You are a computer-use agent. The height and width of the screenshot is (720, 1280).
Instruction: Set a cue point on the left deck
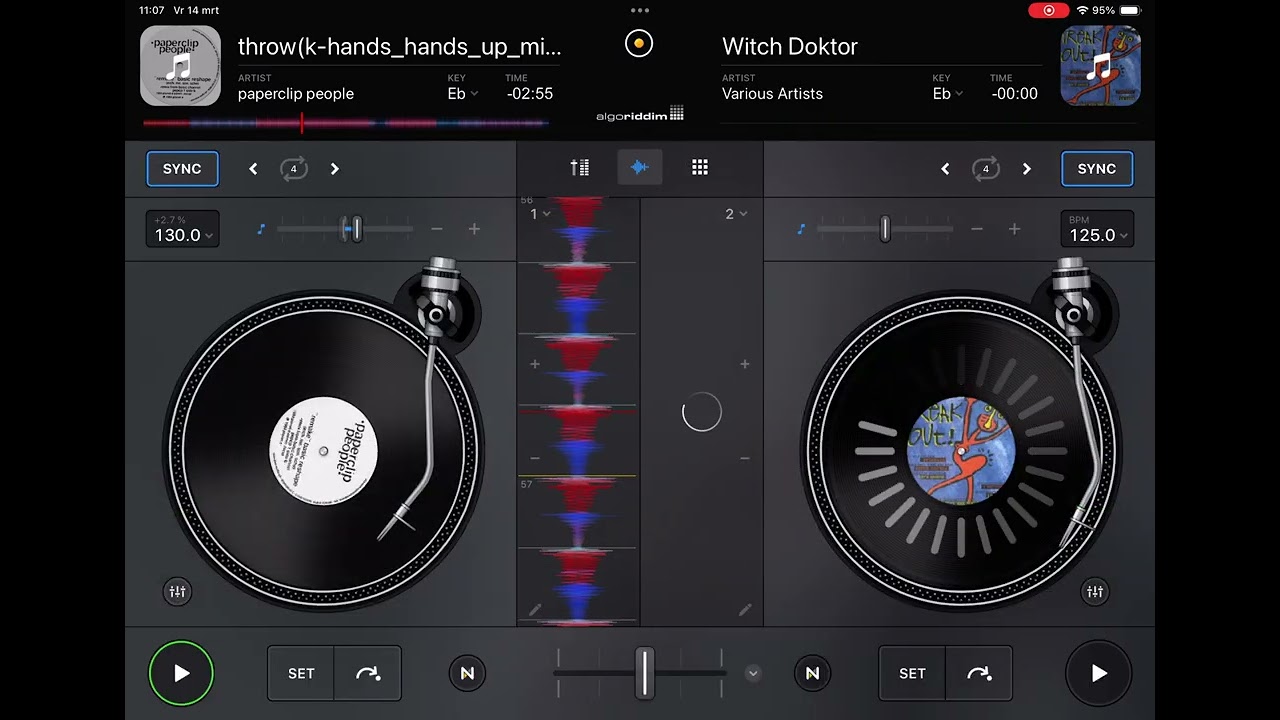[x=301, y=674]
